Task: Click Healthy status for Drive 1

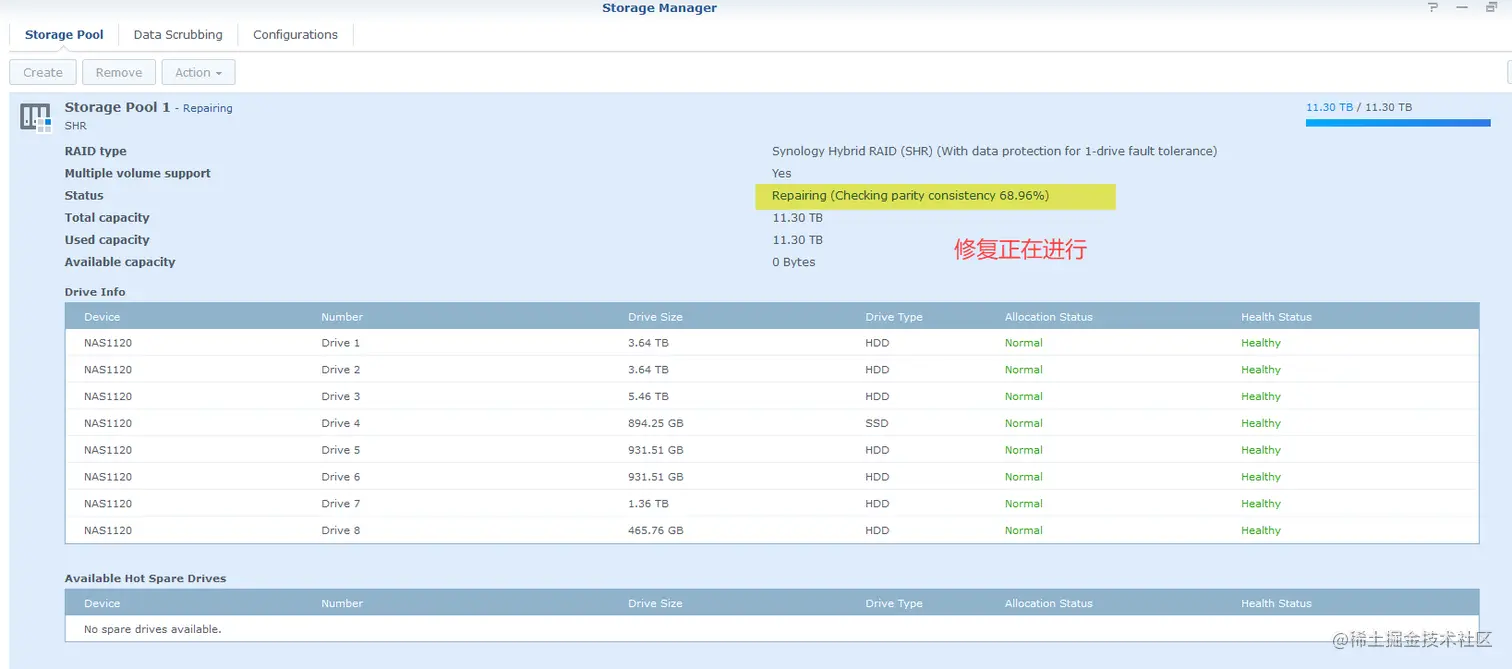Action: [1260, 343]
